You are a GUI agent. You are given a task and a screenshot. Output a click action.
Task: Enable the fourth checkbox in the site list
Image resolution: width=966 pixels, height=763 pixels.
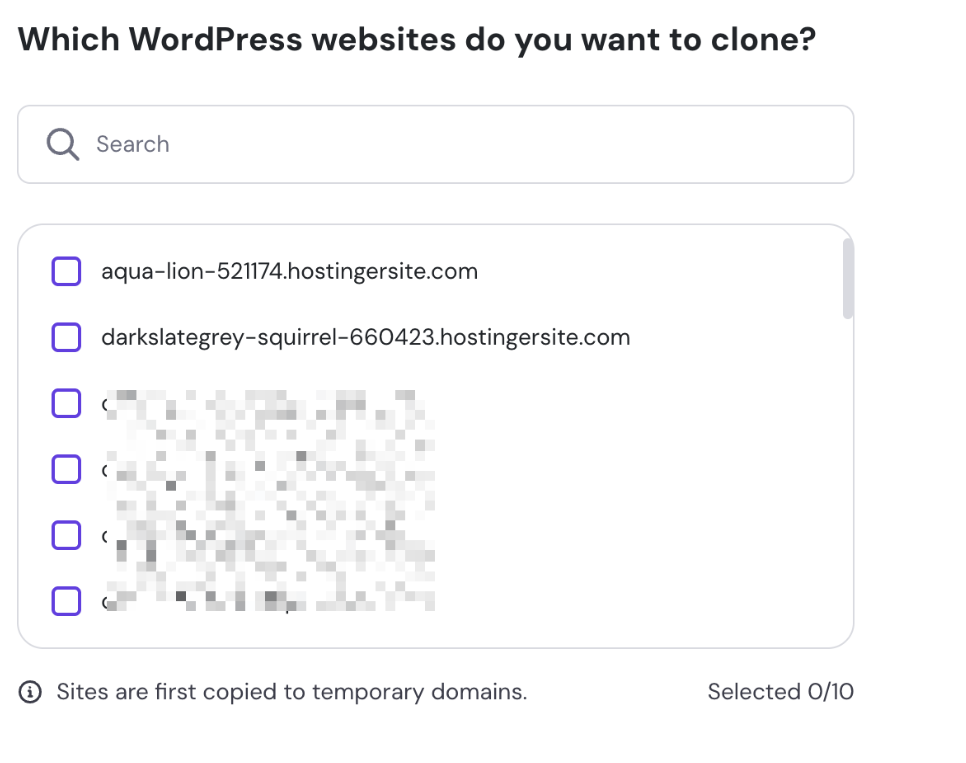point(66,469)
